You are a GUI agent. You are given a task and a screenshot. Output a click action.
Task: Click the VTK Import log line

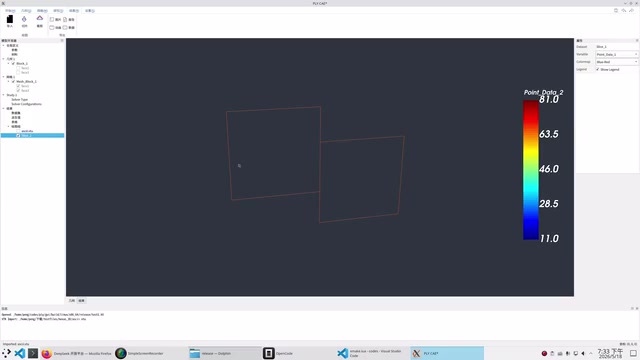44,319
